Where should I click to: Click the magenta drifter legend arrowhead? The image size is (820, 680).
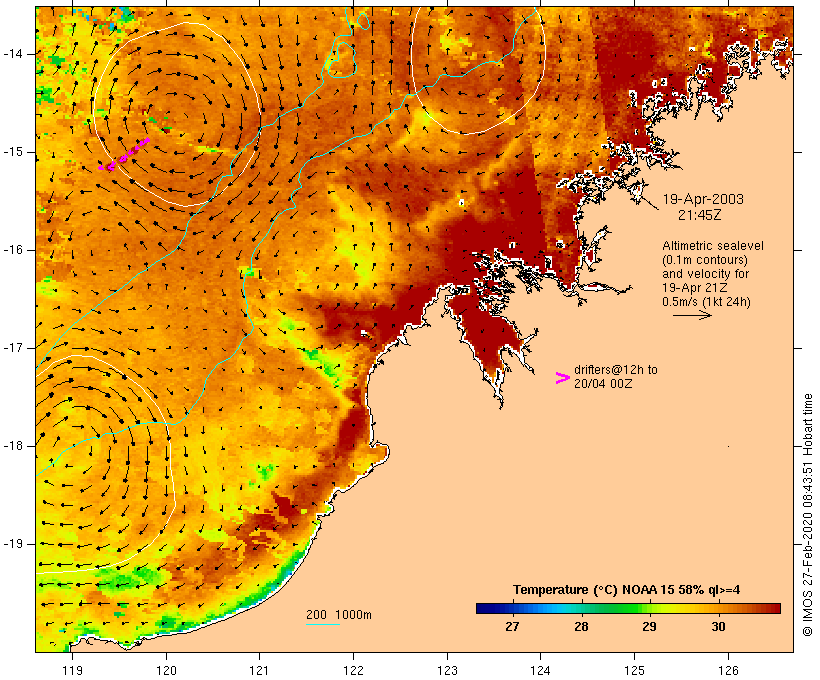(x=563, y=378)
